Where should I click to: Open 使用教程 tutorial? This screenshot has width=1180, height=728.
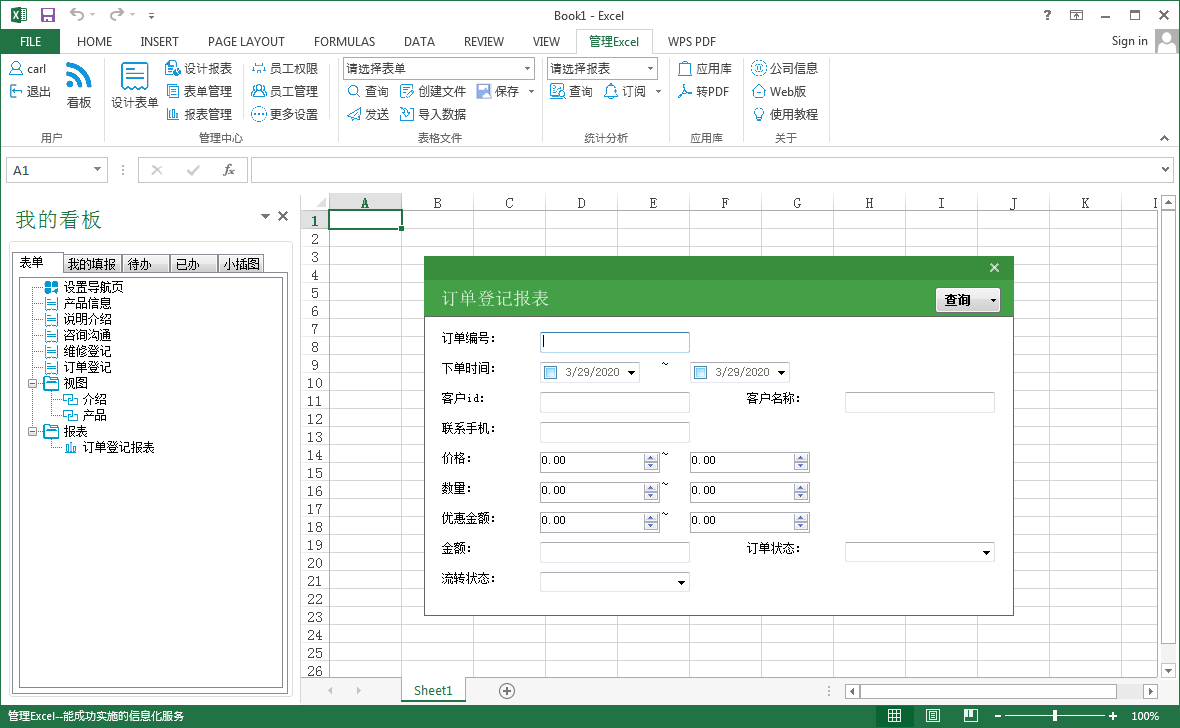click(784, 114)
